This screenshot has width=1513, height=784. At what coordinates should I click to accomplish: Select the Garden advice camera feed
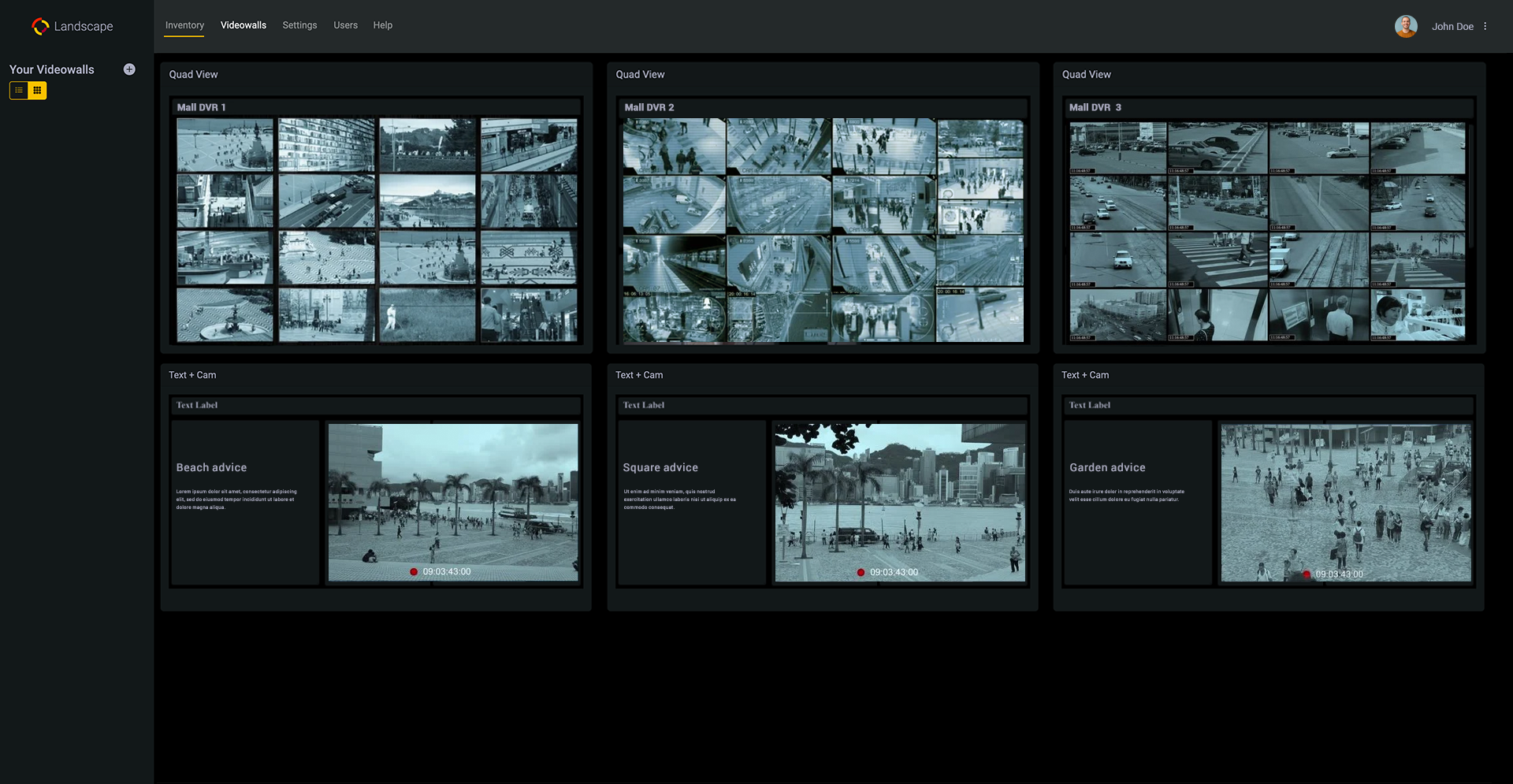point(1346,503)
